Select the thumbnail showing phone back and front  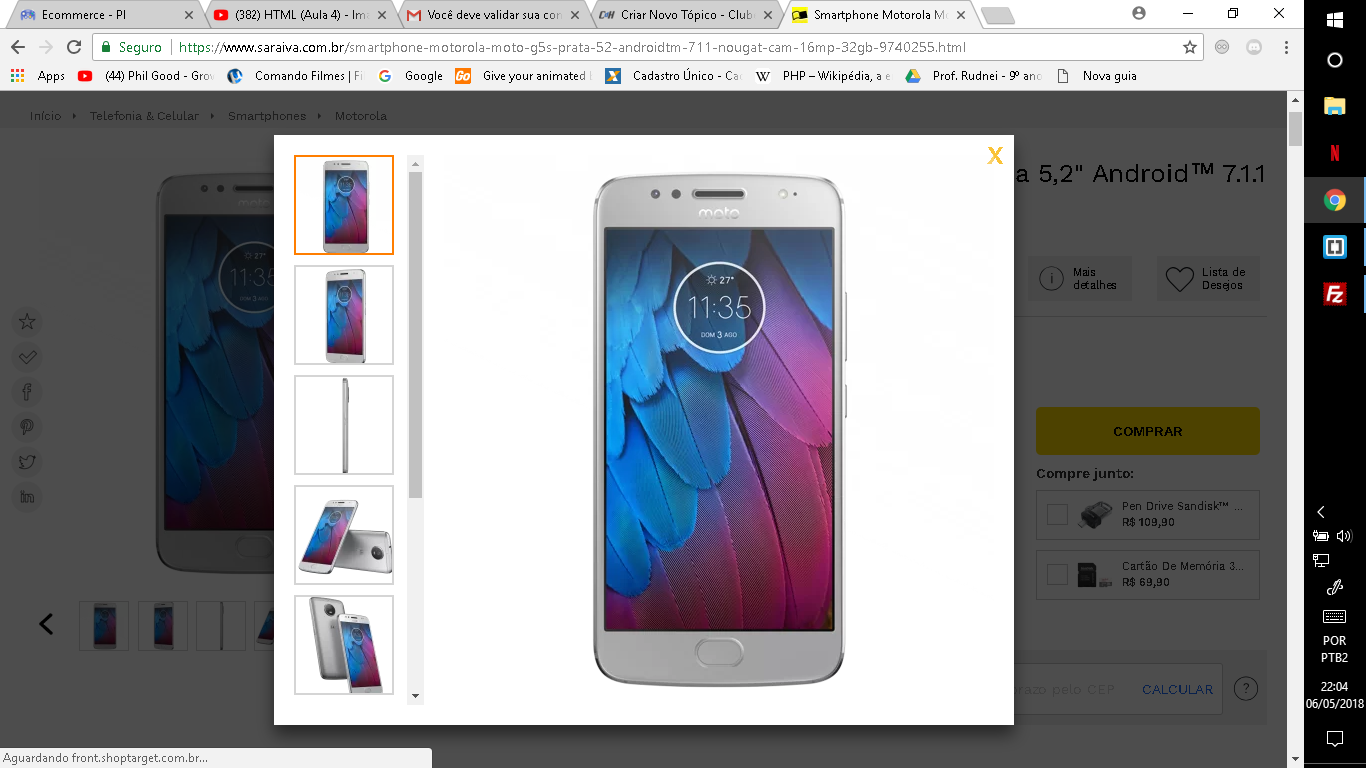click(x=344, y=645)
